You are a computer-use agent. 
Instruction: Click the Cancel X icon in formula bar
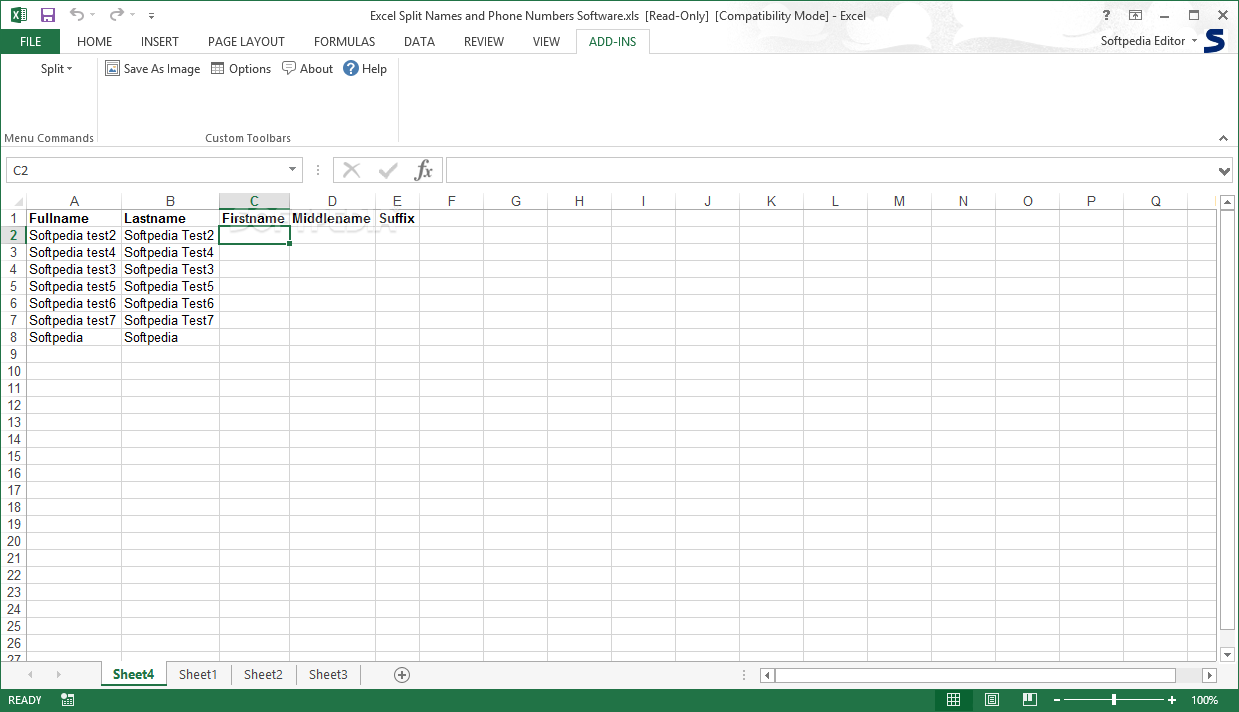click(x=351, y=170)
